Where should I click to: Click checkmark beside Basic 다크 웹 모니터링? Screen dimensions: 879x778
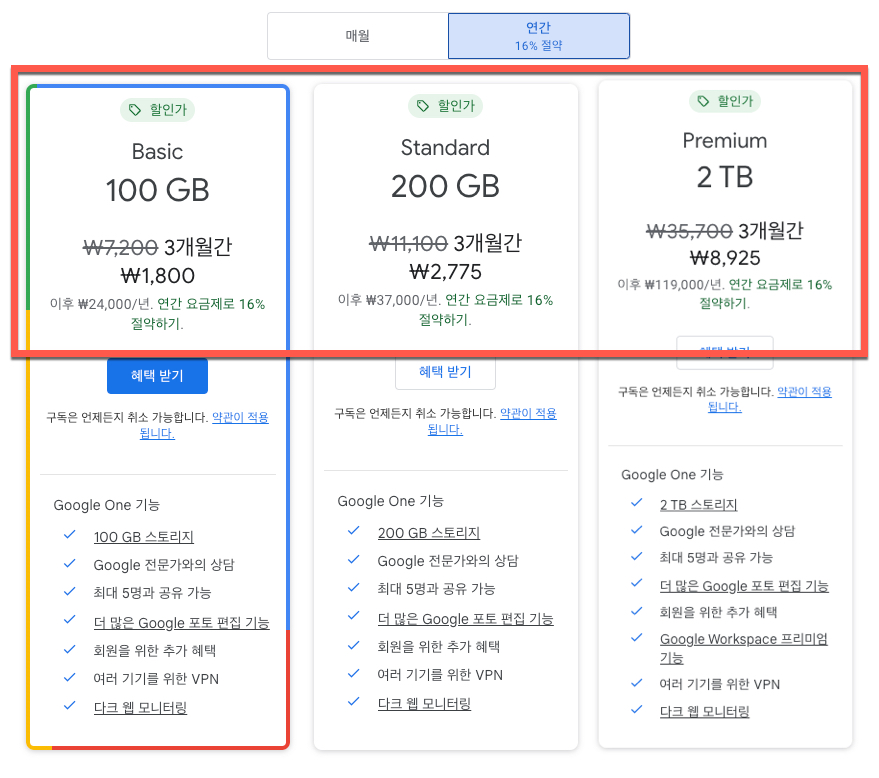click(x=70, y=705)
